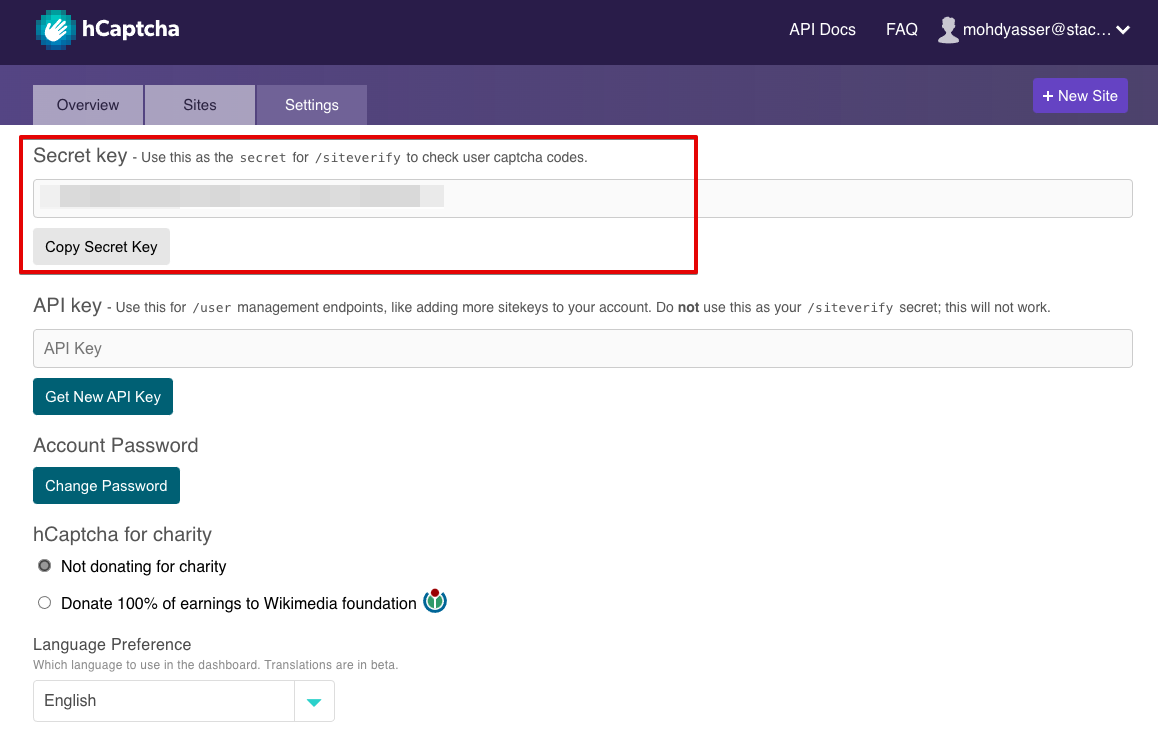The image size is (1158, 749).
Task: Open the Settings tab
Action: [x=312, y=105]
